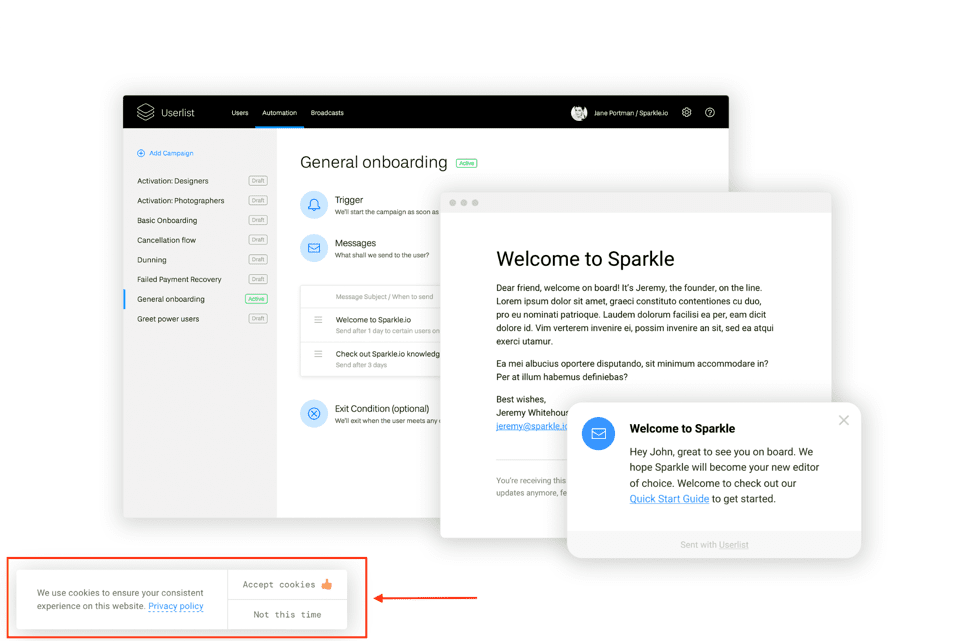Image resolution: width=974 pixels, height=641 pixels.
Task: Open the Jane Portman / Sparkle.io account menu
Action: tap(630, 113)
